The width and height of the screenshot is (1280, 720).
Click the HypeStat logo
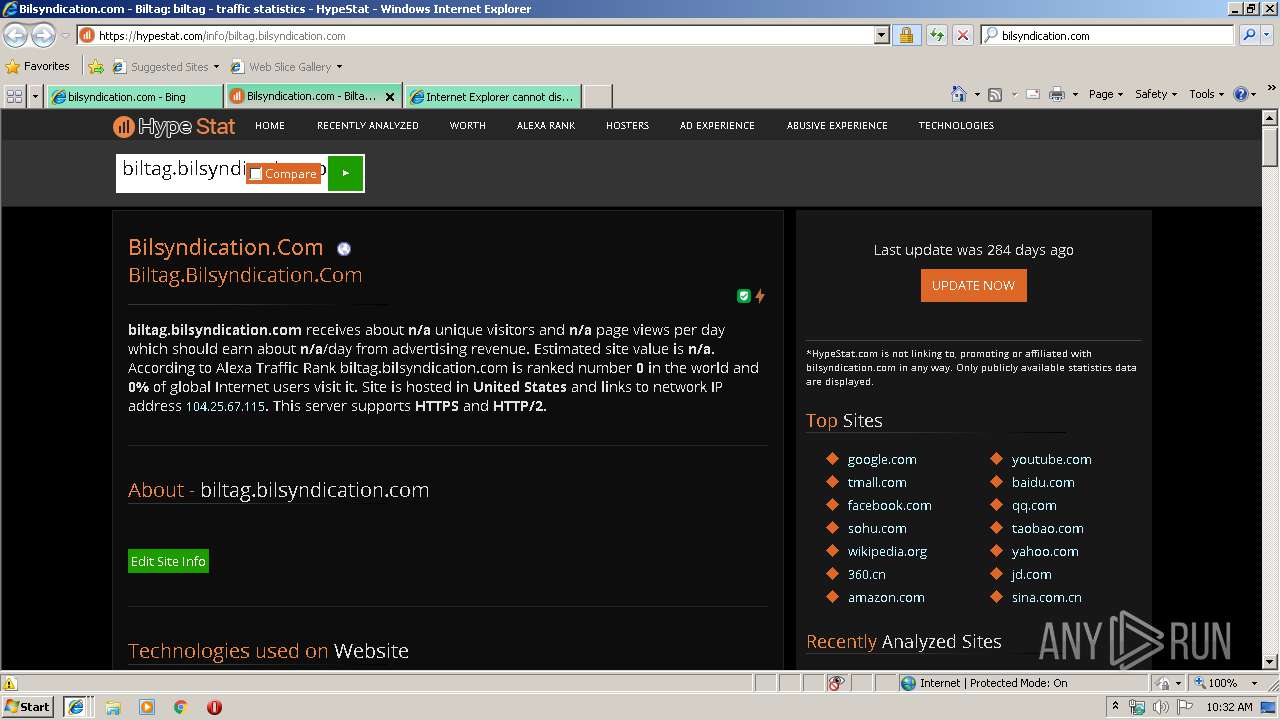[x=174, y=126]
